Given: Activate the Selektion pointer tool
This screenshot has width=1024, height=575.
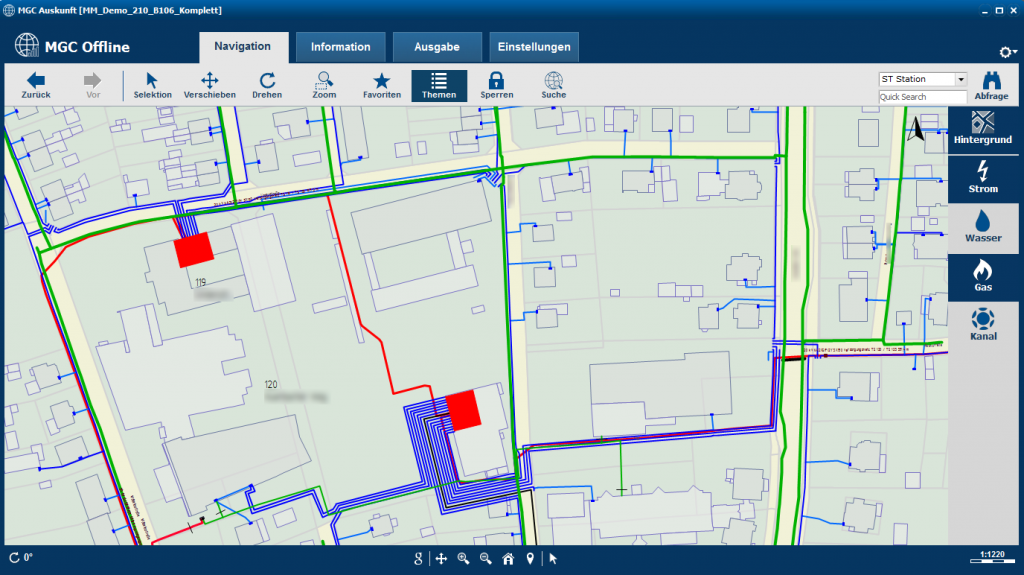Looking at the screenshot, I should click(152, 84).
